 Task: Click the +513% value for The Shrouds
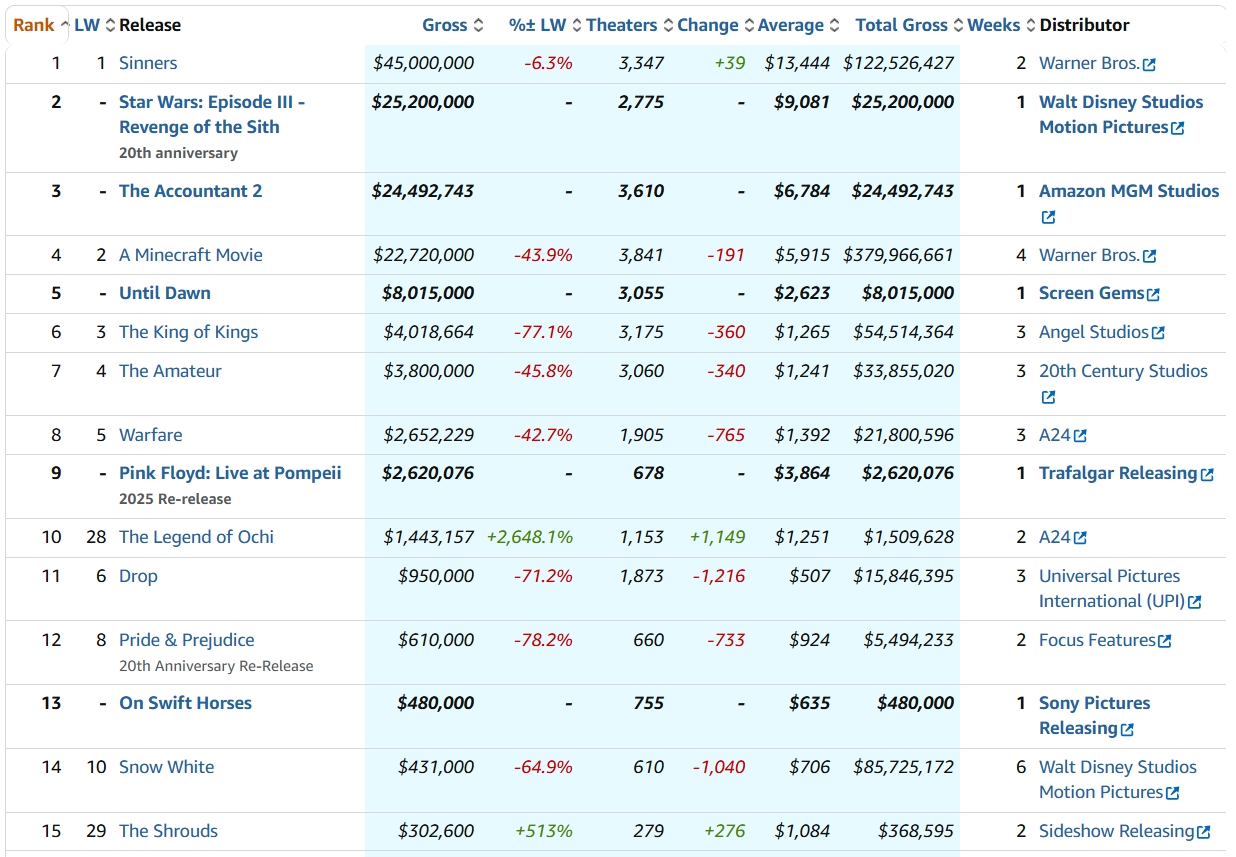[x=544, y=831]
